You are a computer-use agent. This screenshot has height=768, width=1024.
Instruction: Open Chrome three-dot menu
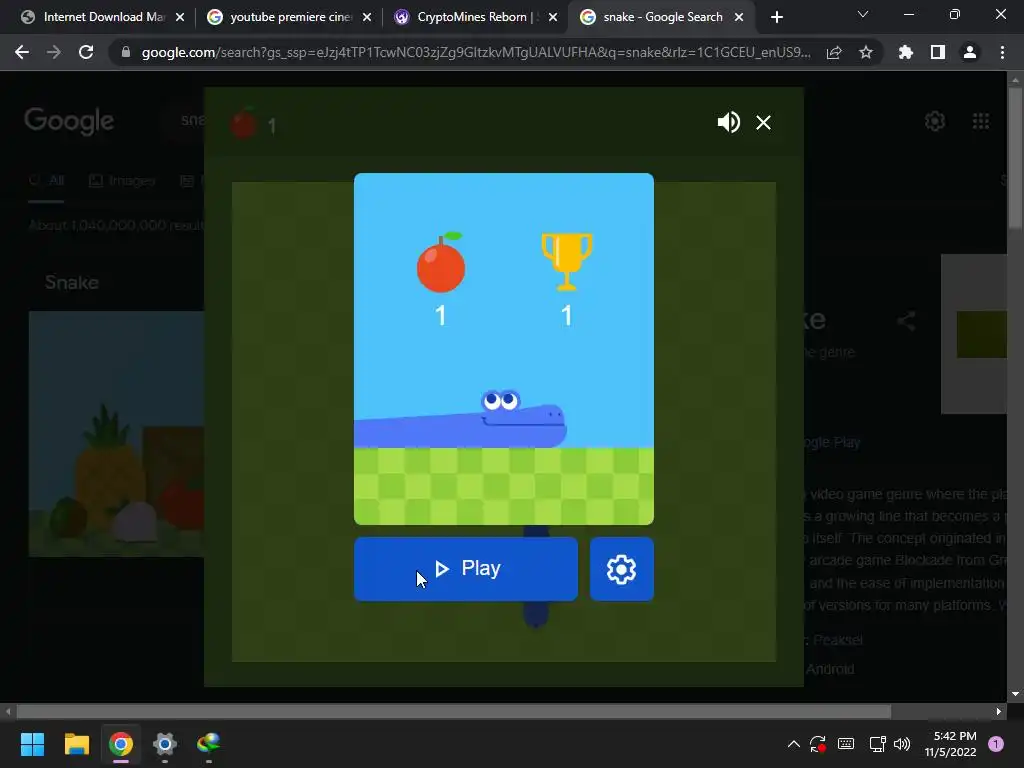pyautogui.click(x=1002, y=52)
